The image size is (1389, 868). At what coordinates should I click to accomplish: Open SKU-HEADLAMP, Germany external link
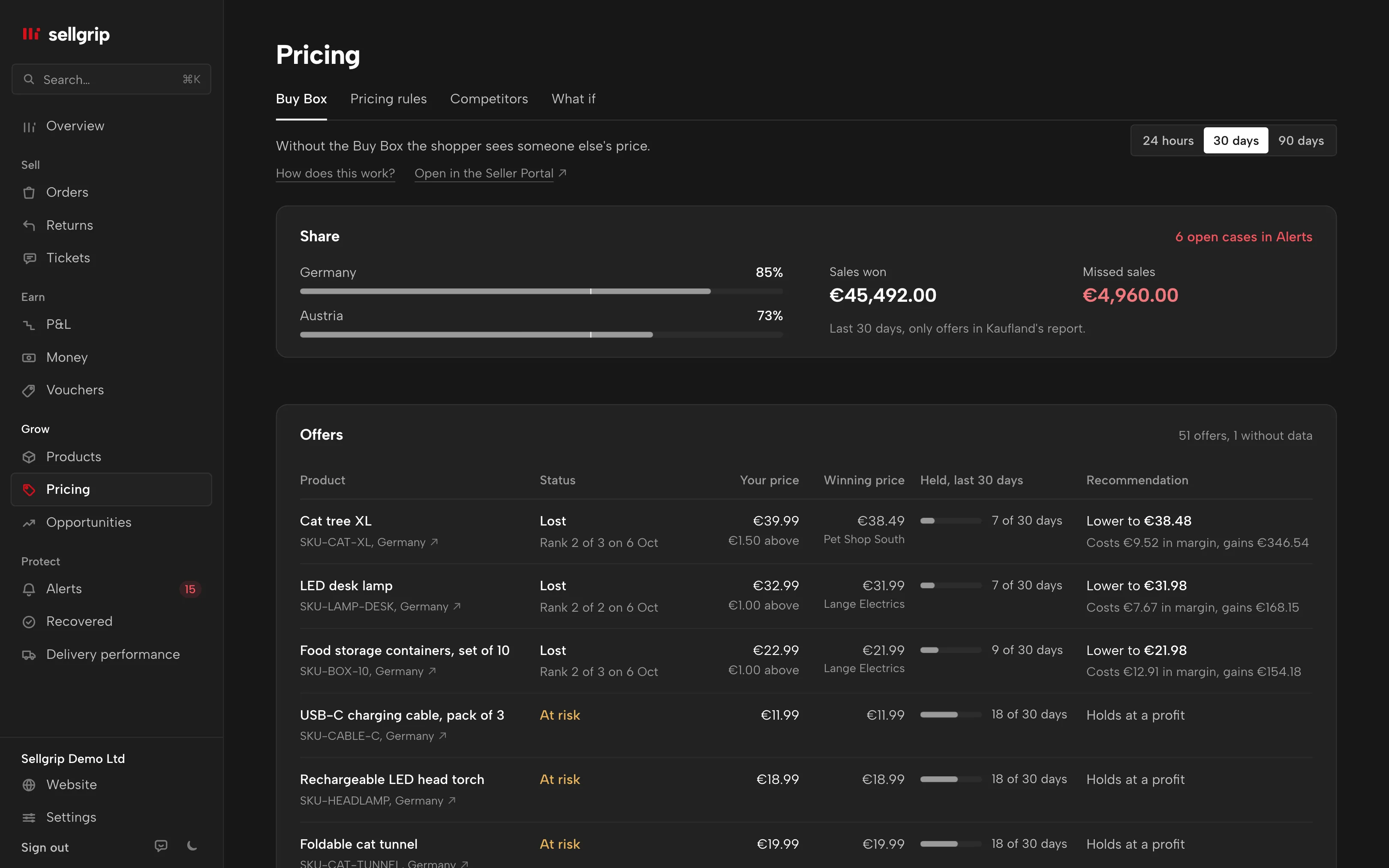coord(378,800)
